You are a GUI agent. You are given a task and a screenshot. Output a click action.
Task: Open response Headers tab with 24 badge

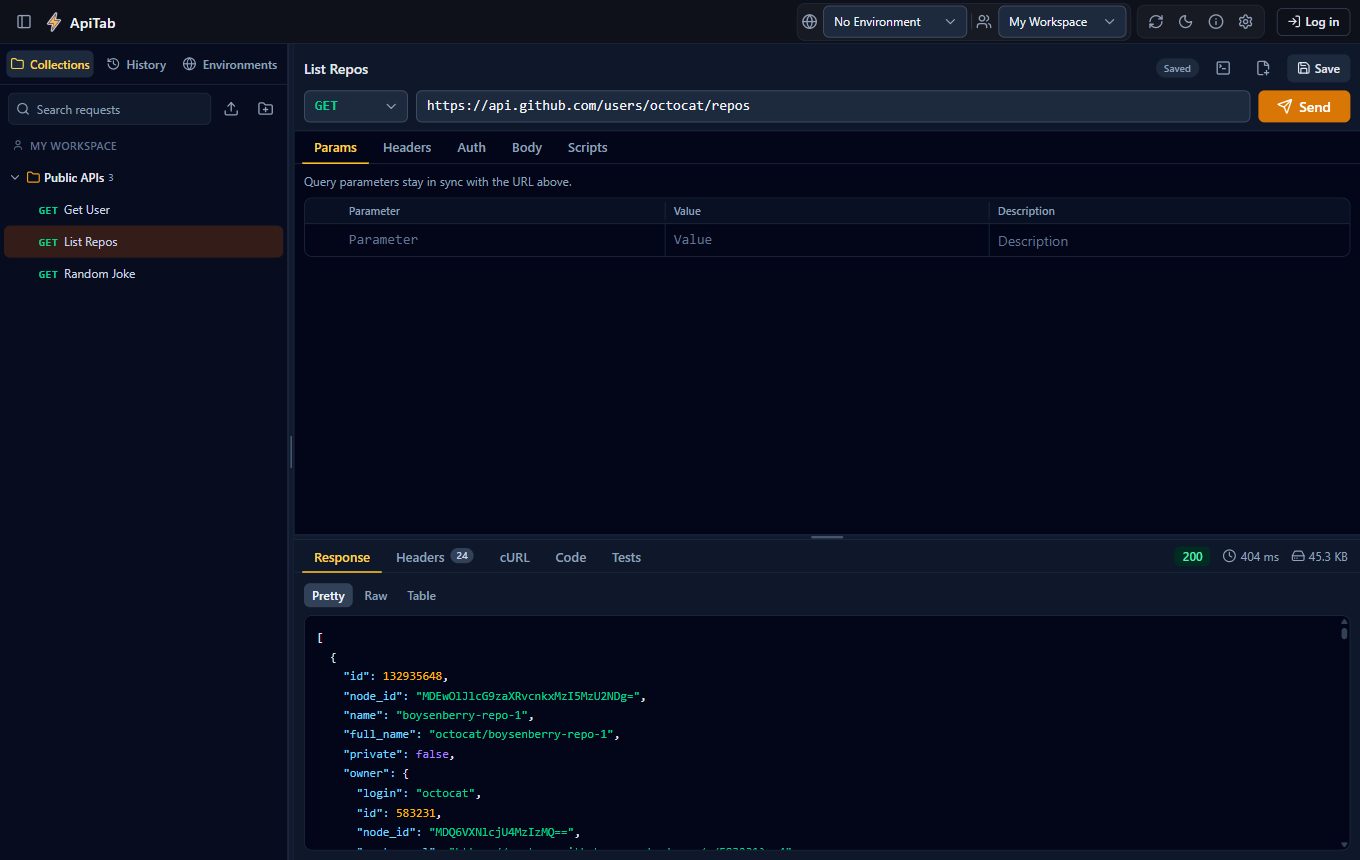434,557
